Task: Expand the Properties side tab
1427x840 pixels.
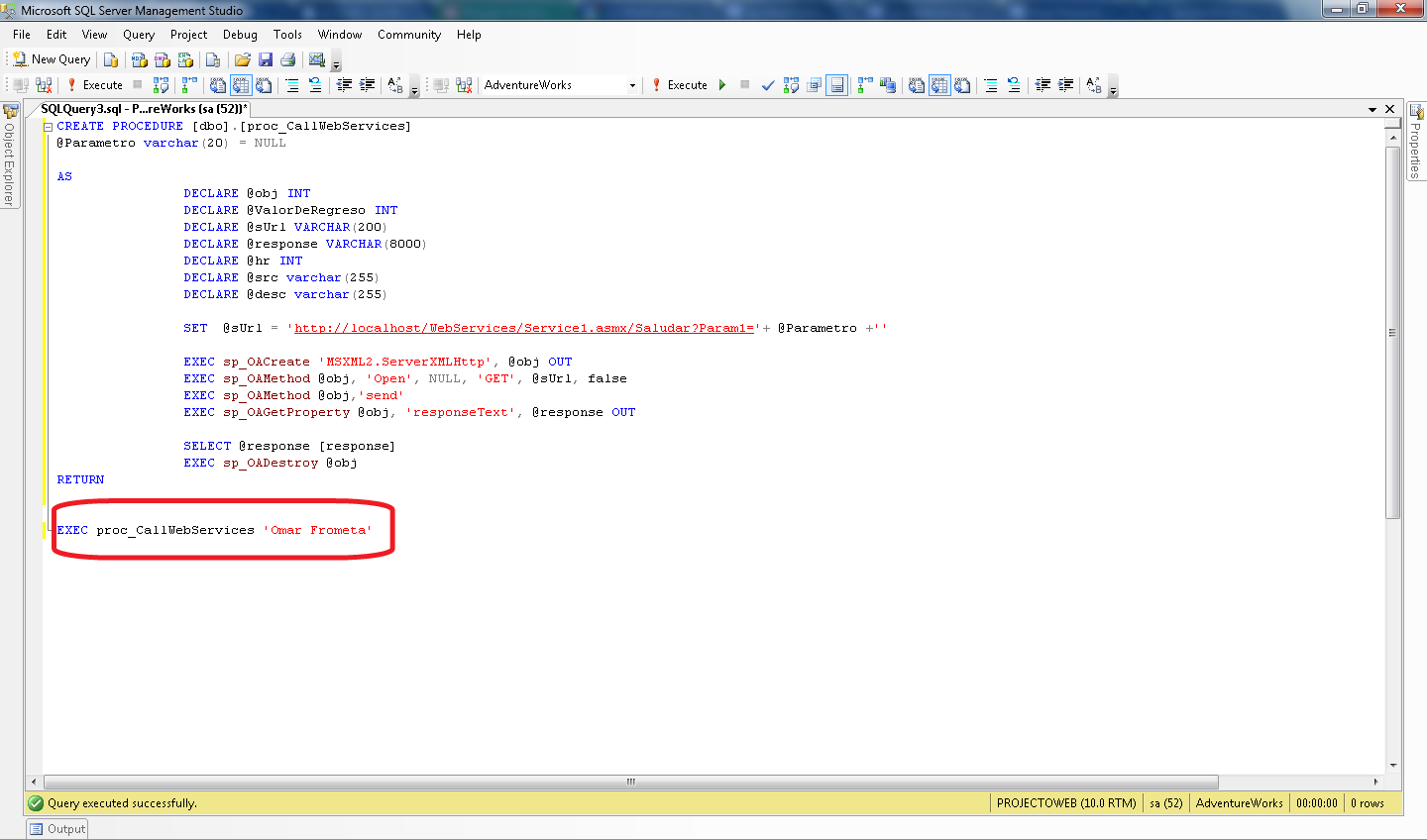Action: point(1416,141)
